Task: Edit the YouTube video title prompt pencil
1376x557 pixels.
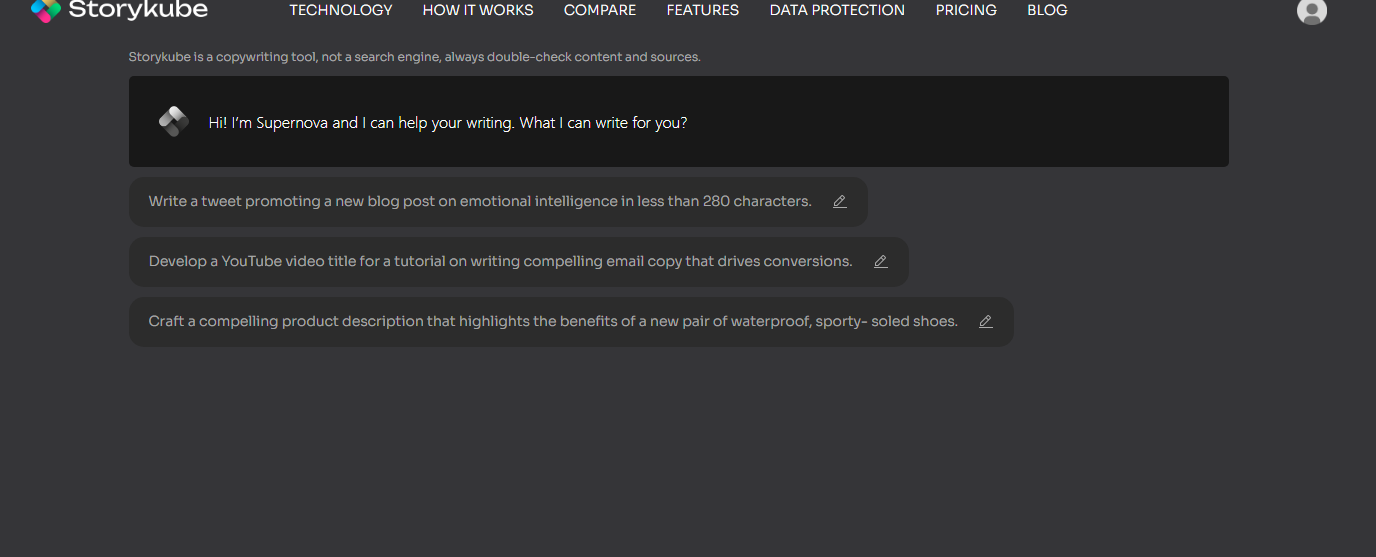Action: click(881, 262)
